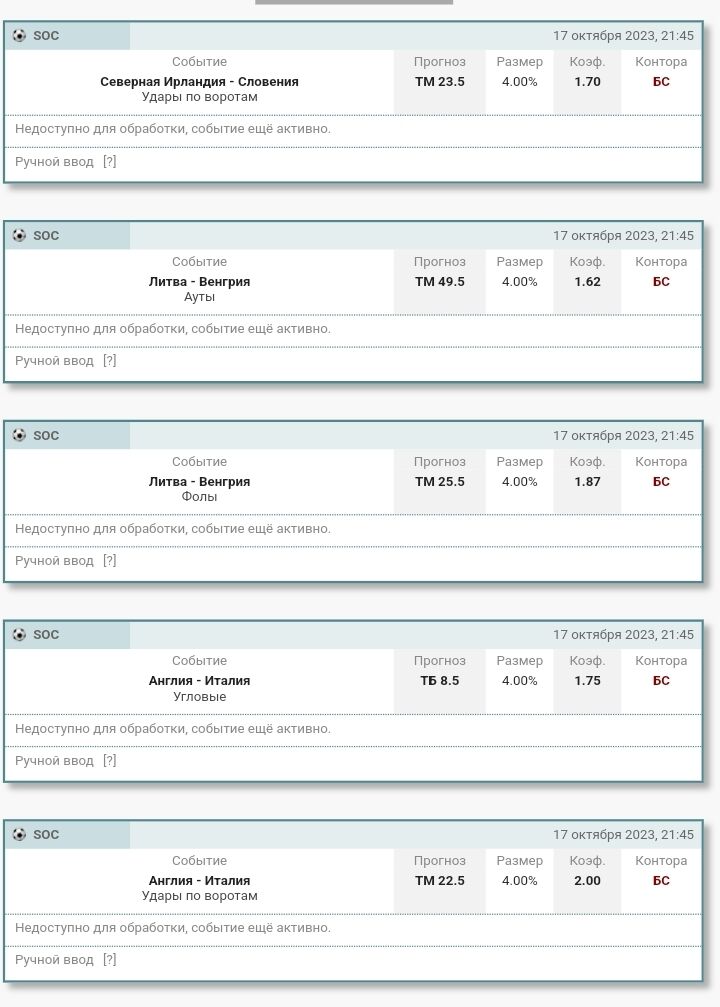This screenshot has height=1007, width=720.
Task: Click soccer ball icon on the ТМ 22.5 card
Action: 19,835
